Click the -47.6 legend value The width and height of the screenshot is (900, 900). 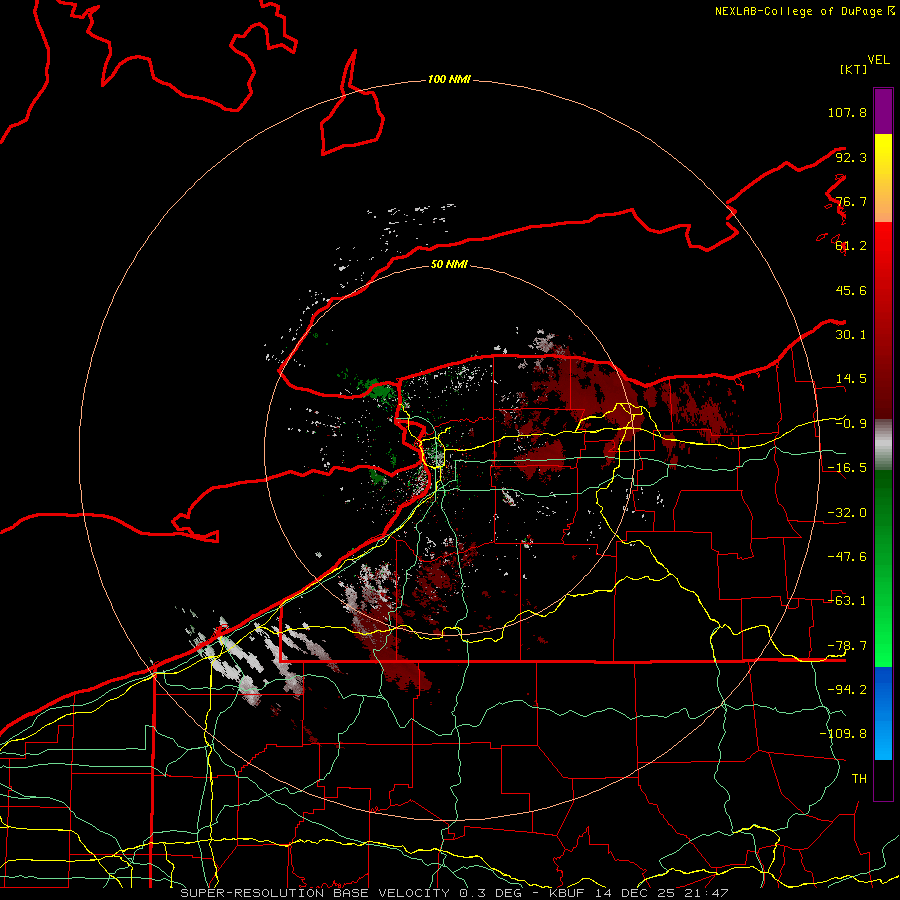[x=847, y=557]
